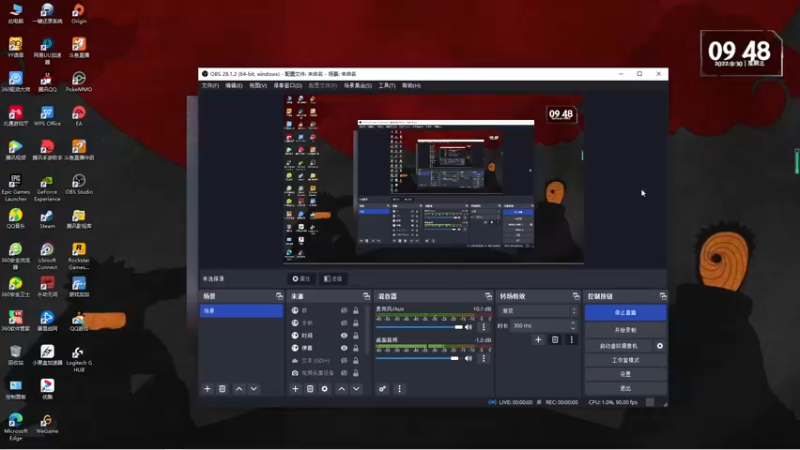Viewport: 800px width, 450px height.
Task: Open the 工具(T) menu
Action: [x=387, y=86]
